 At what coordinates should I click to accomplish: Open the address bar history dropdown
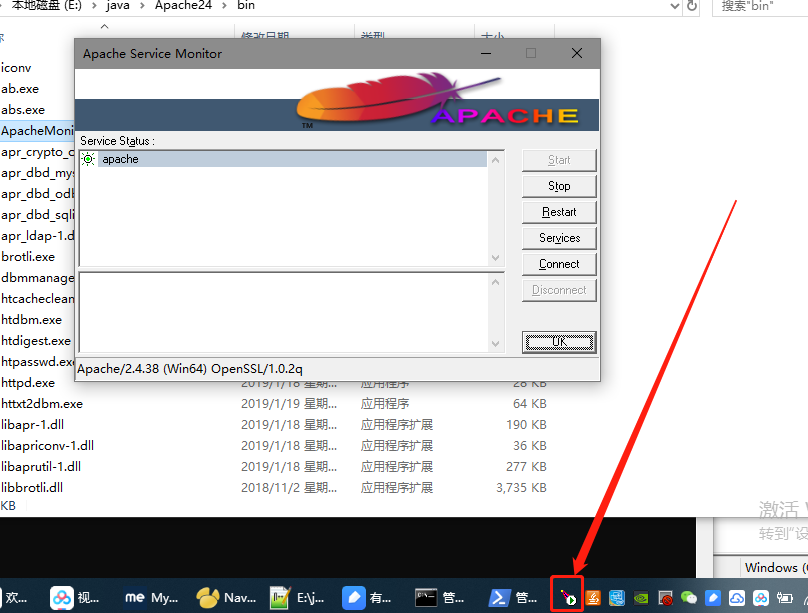tap(676, 6)
